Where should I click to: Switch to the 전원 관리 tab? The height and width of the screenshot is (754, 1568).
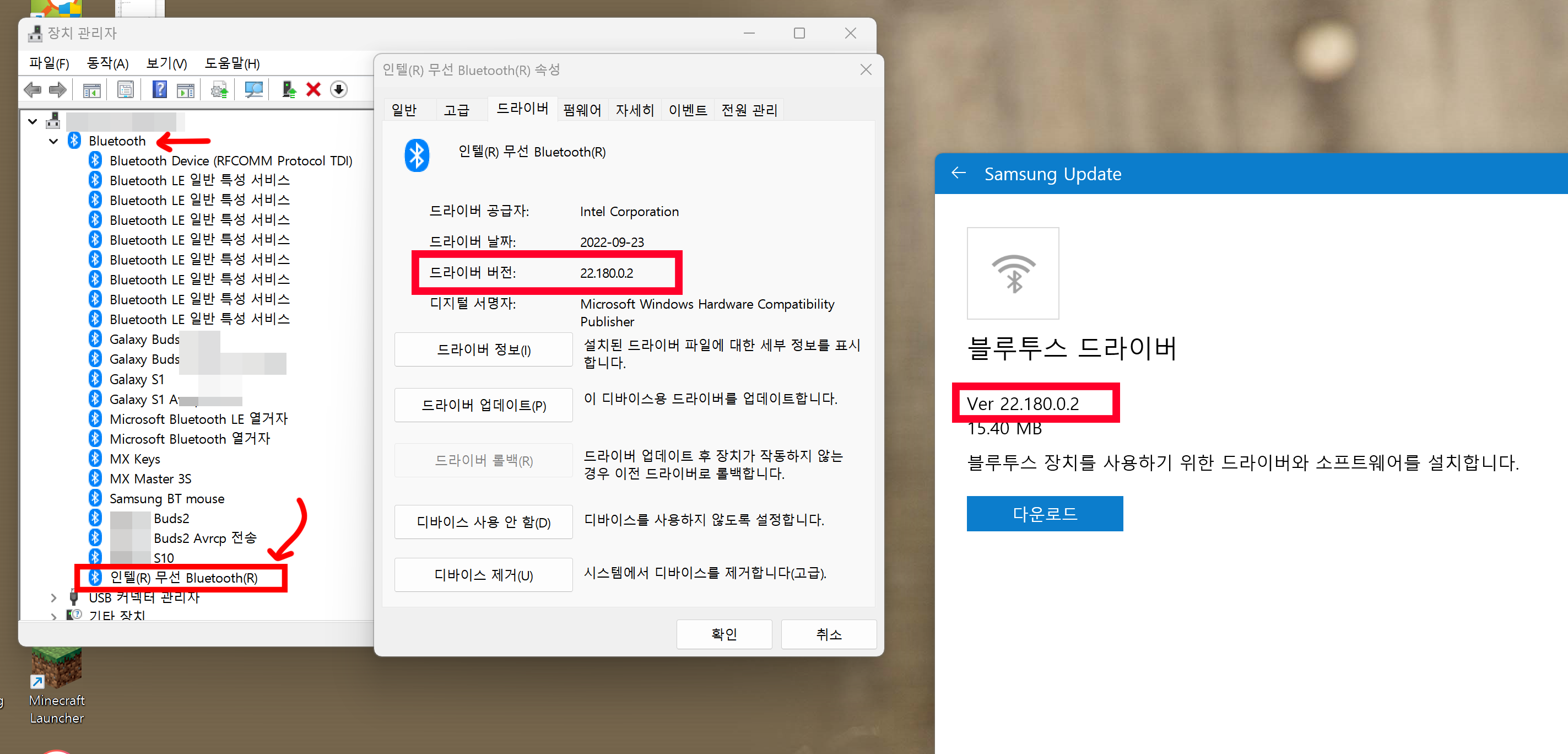[x=749, y=110]
